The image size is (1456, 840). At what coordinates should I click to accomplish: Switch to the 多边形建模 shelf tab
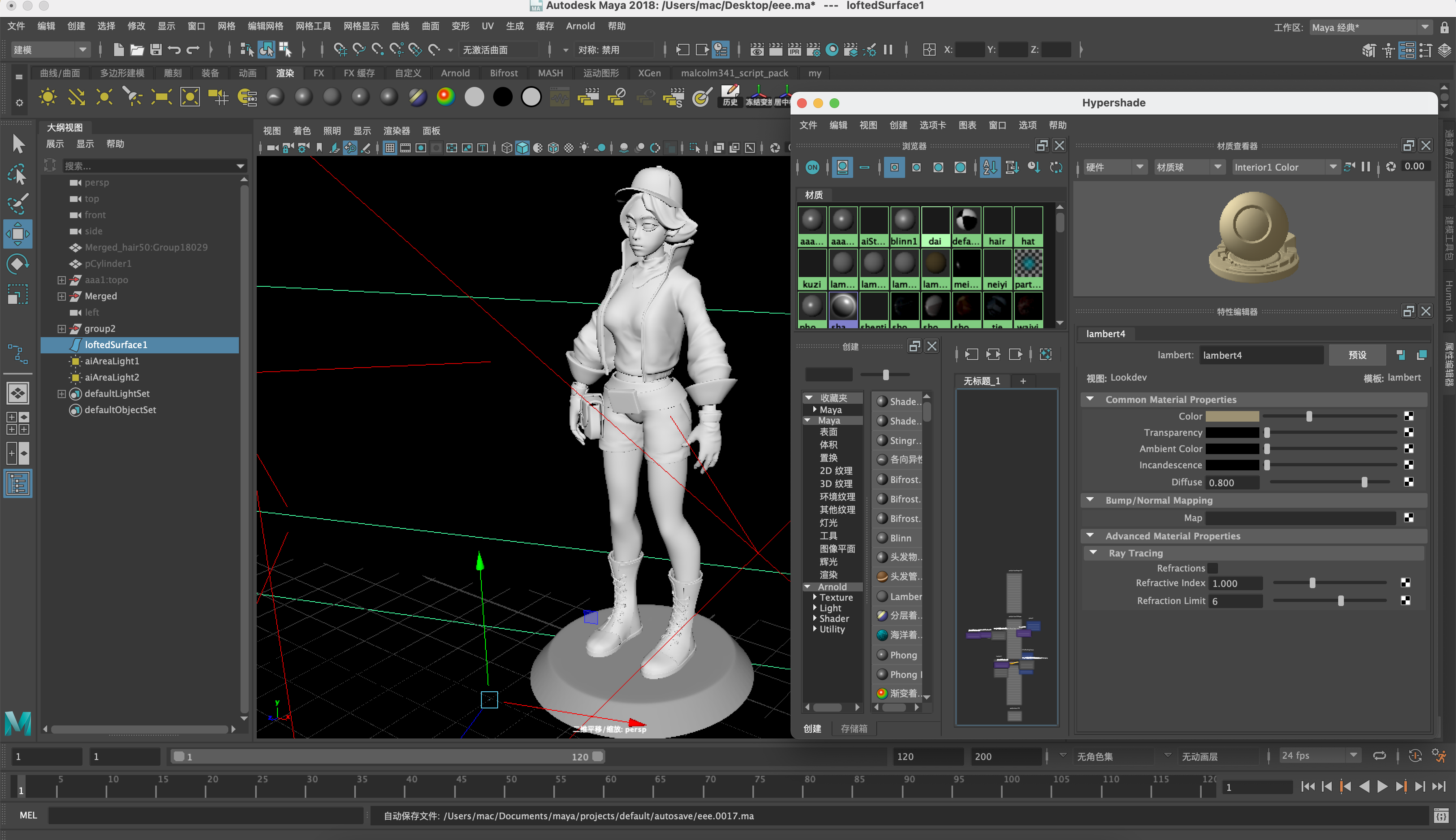pyautogui.click(x=122, y=73)
